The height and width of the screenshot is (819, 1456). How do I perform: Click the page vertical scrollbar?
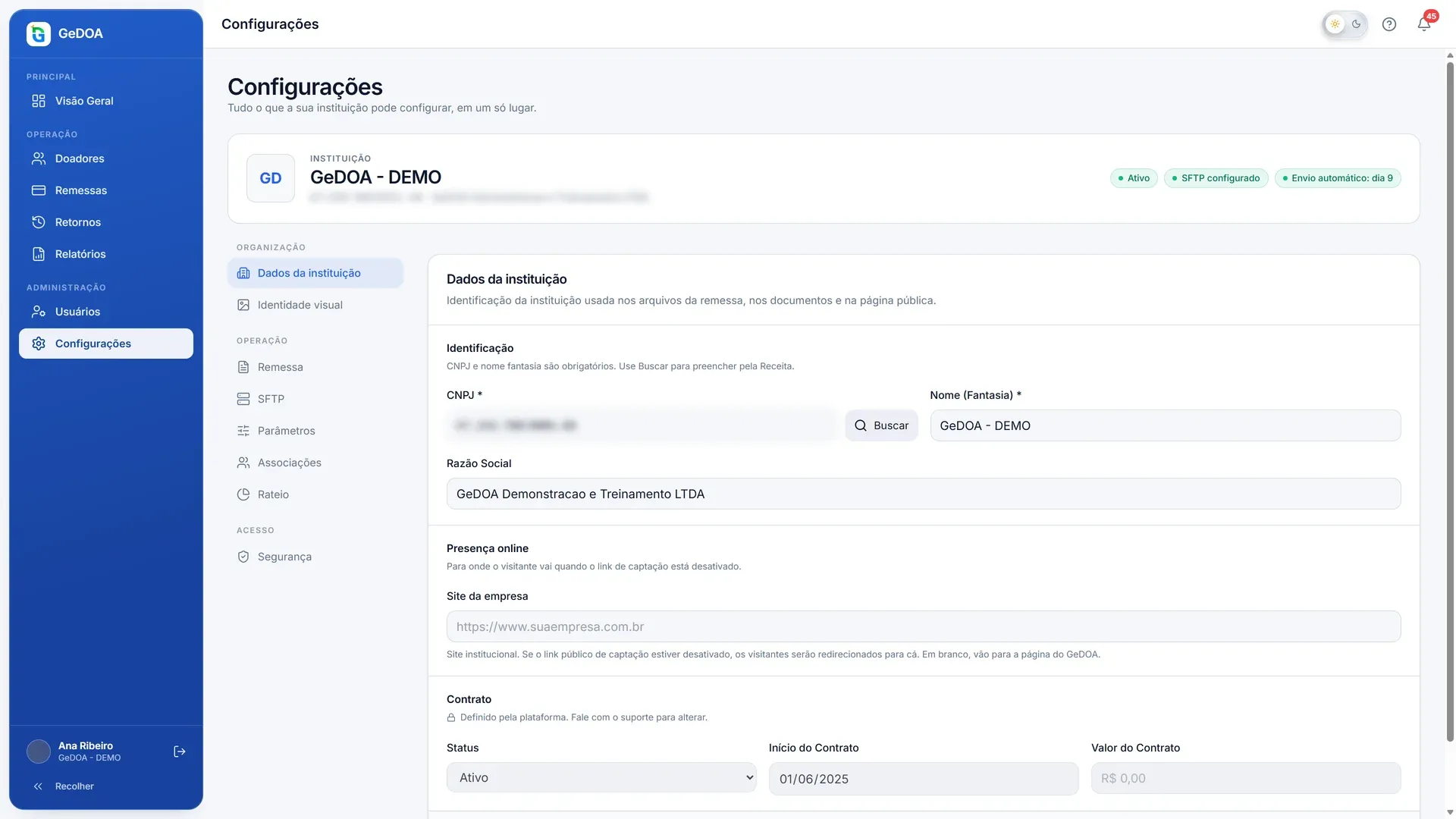coord(1450,402)
